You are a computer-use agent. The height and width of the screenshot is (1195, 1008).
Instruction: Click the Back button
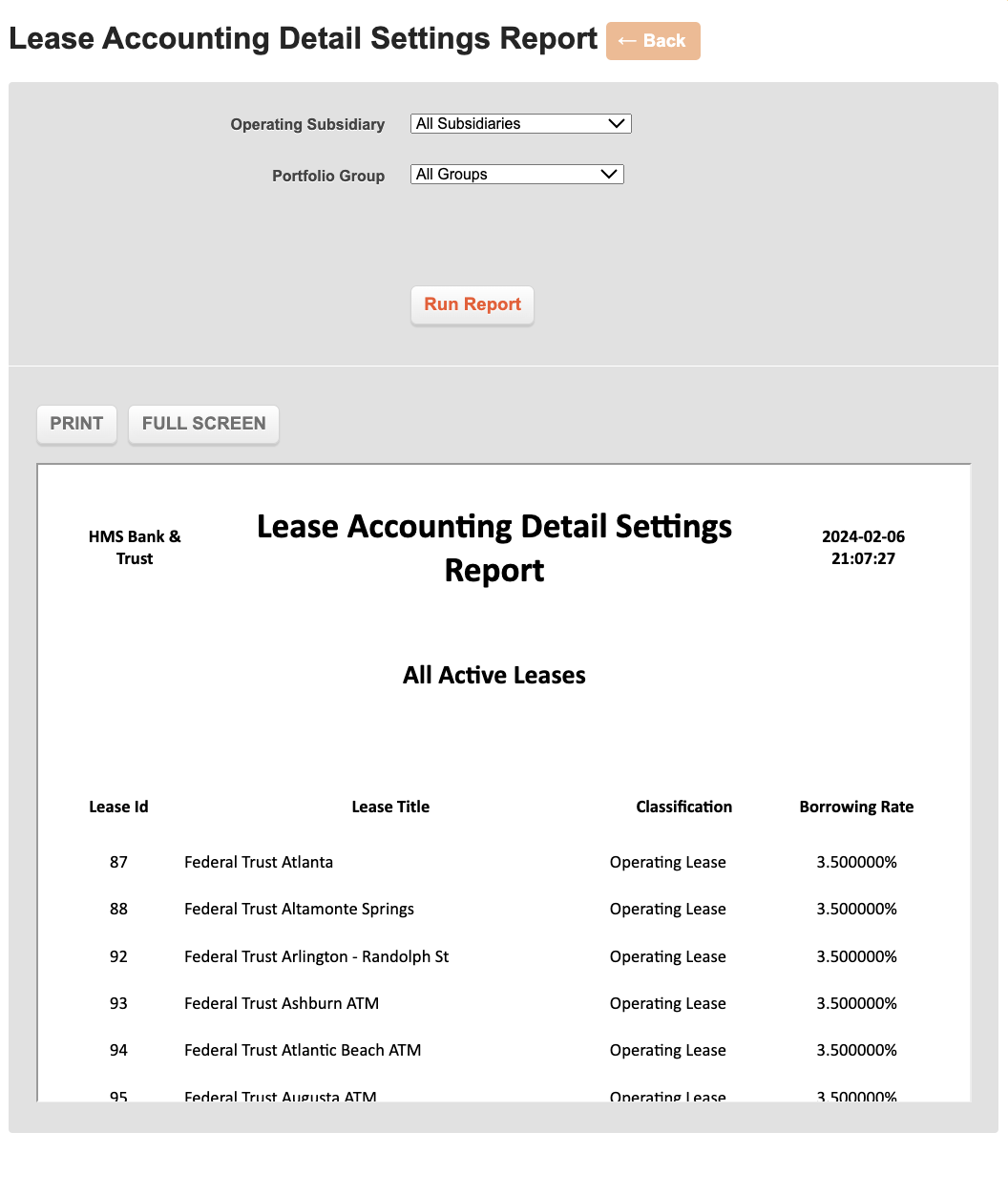point(653,41)
